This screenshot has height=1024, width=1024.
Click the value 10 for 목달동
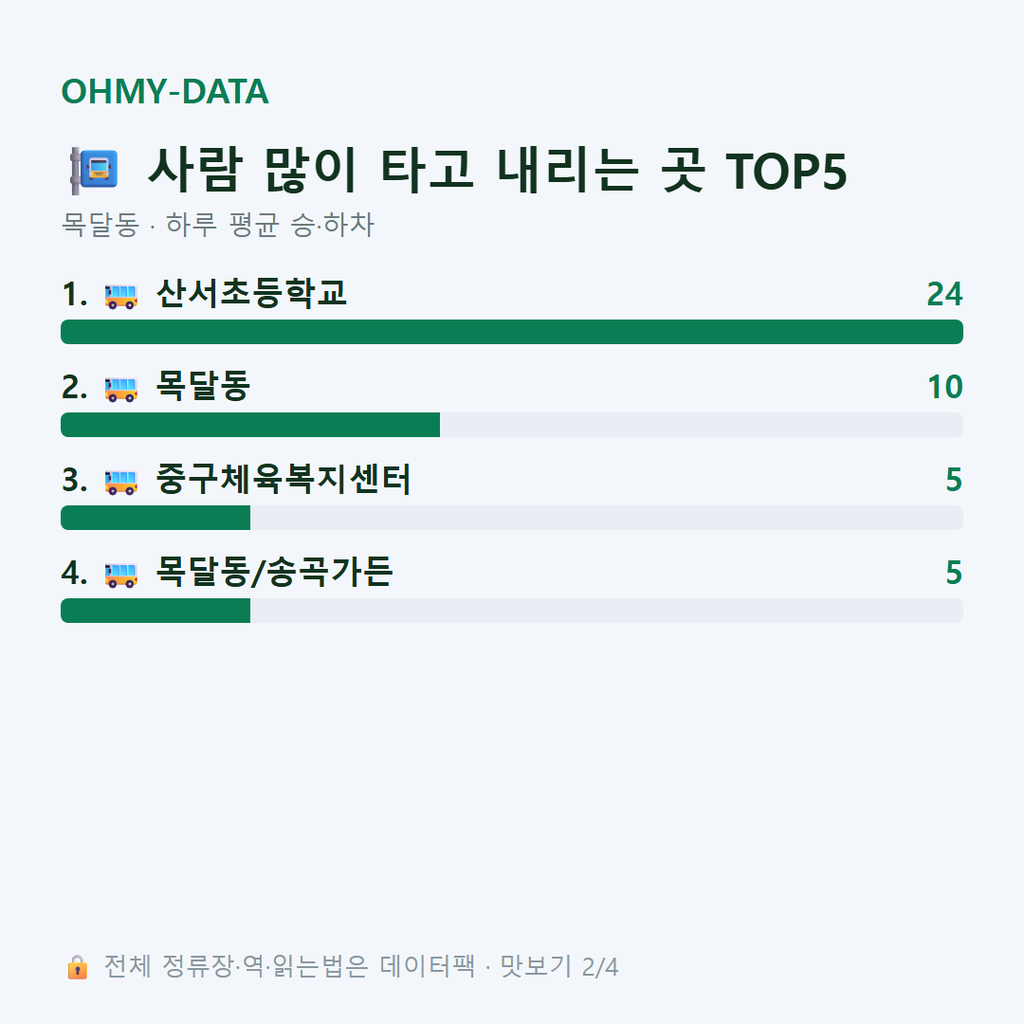tap(945, 387)
